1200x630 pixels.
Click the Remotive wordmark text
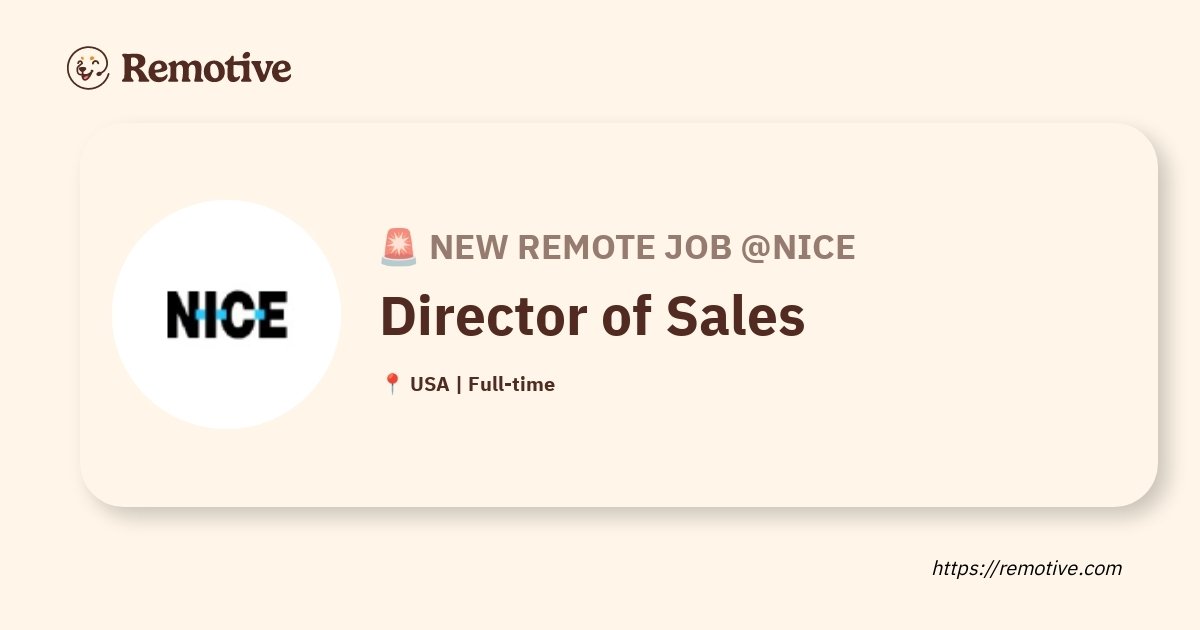point(206,68)
